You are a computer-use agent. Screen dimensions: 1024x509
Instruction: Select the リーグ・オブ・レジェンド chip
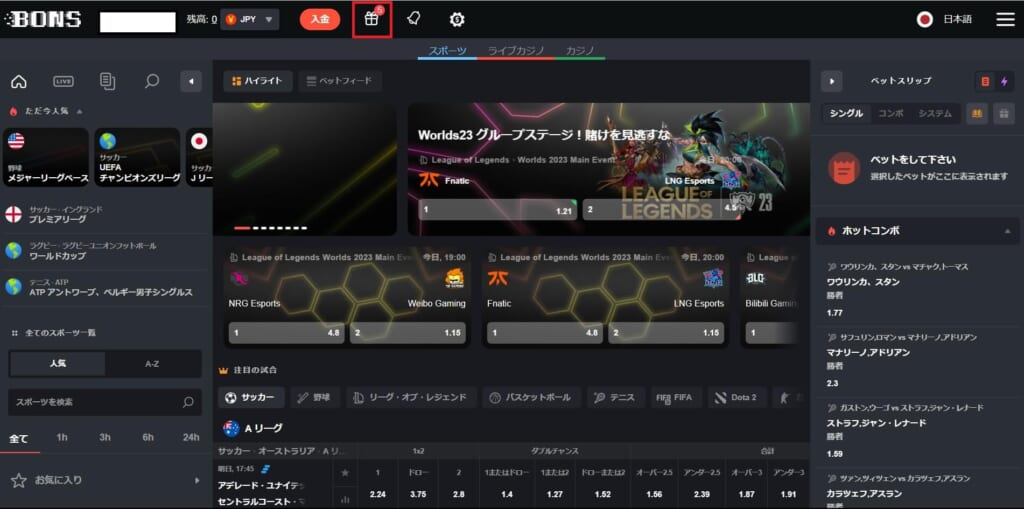(411, 397)
